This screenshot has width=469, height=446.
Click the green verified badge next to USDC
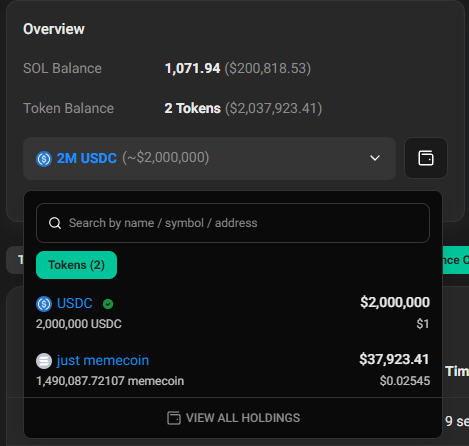coord(108,304)
